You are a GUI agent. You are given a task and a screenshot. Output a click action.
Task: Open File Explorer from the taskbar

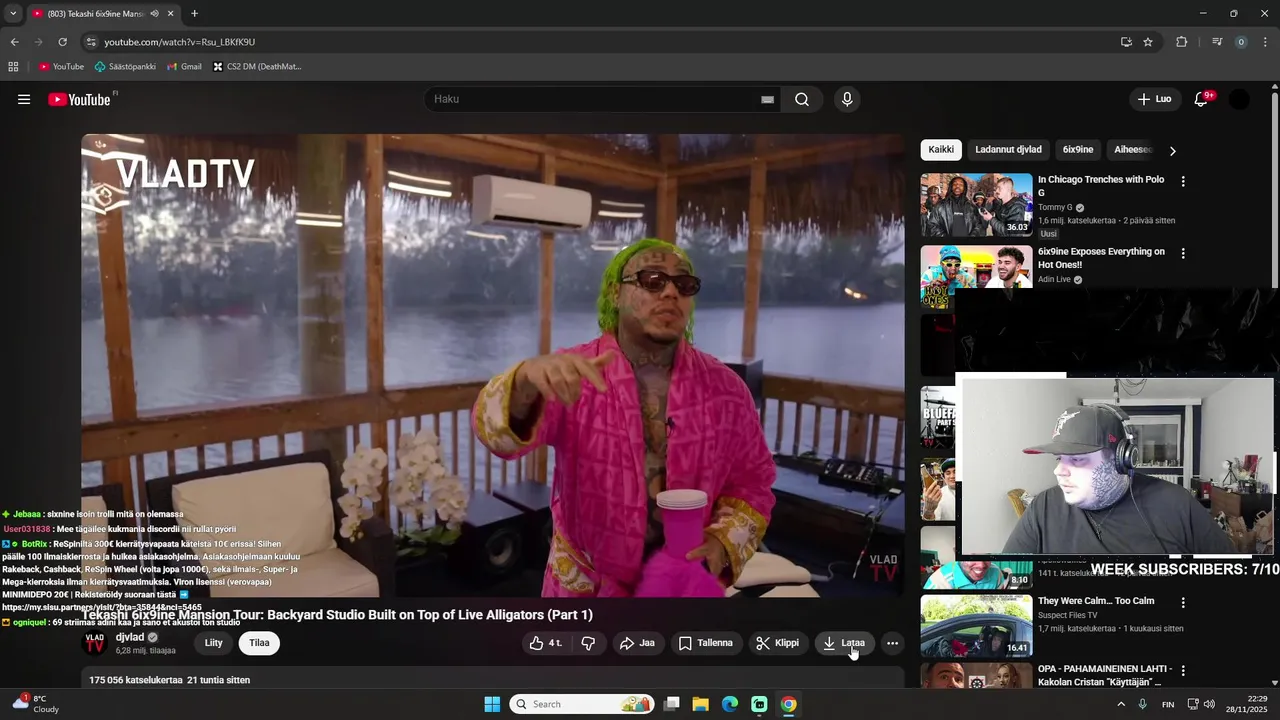pos(701,704)
